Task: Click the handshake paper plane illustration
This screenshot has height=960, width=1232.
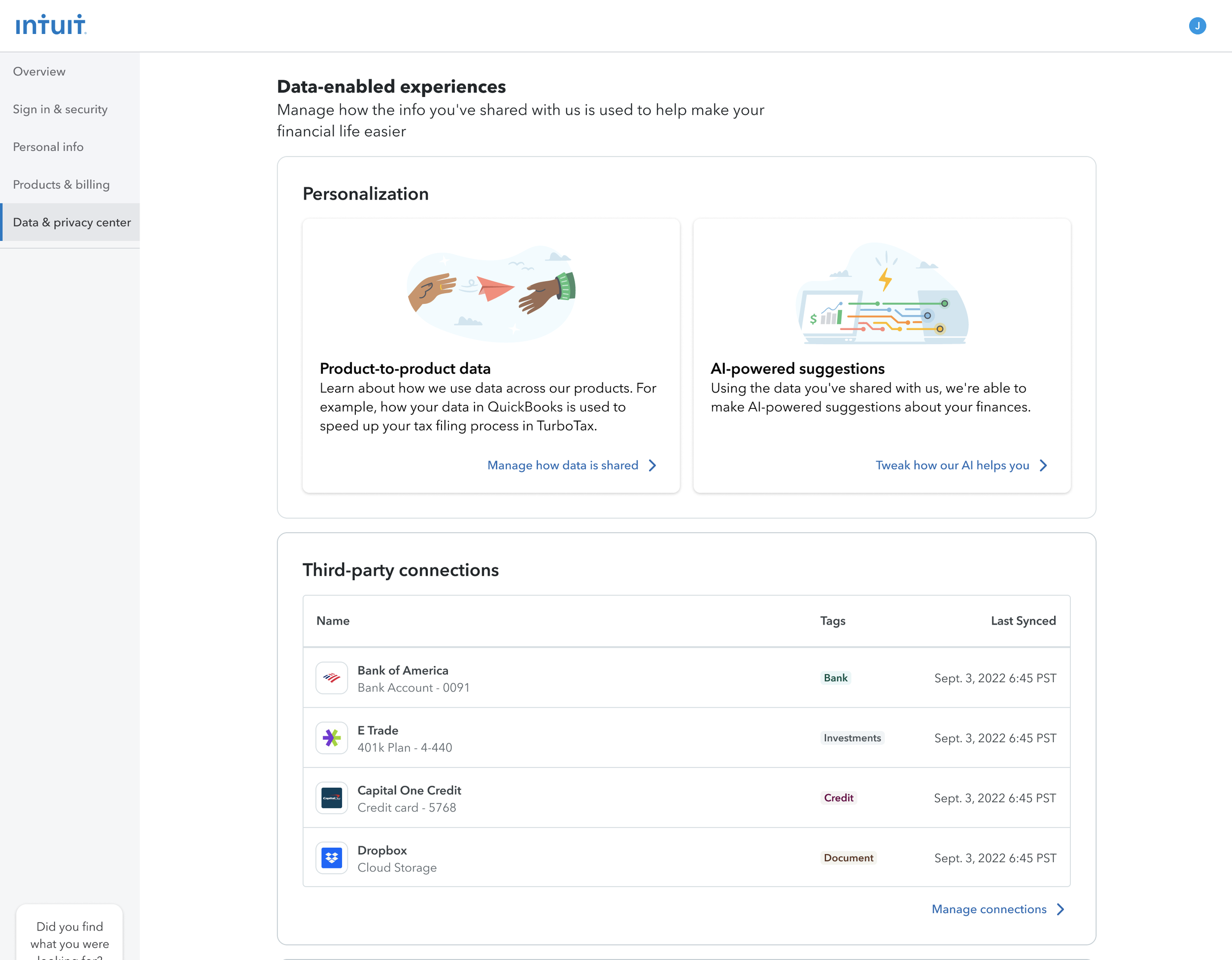Action: [491, 293]
